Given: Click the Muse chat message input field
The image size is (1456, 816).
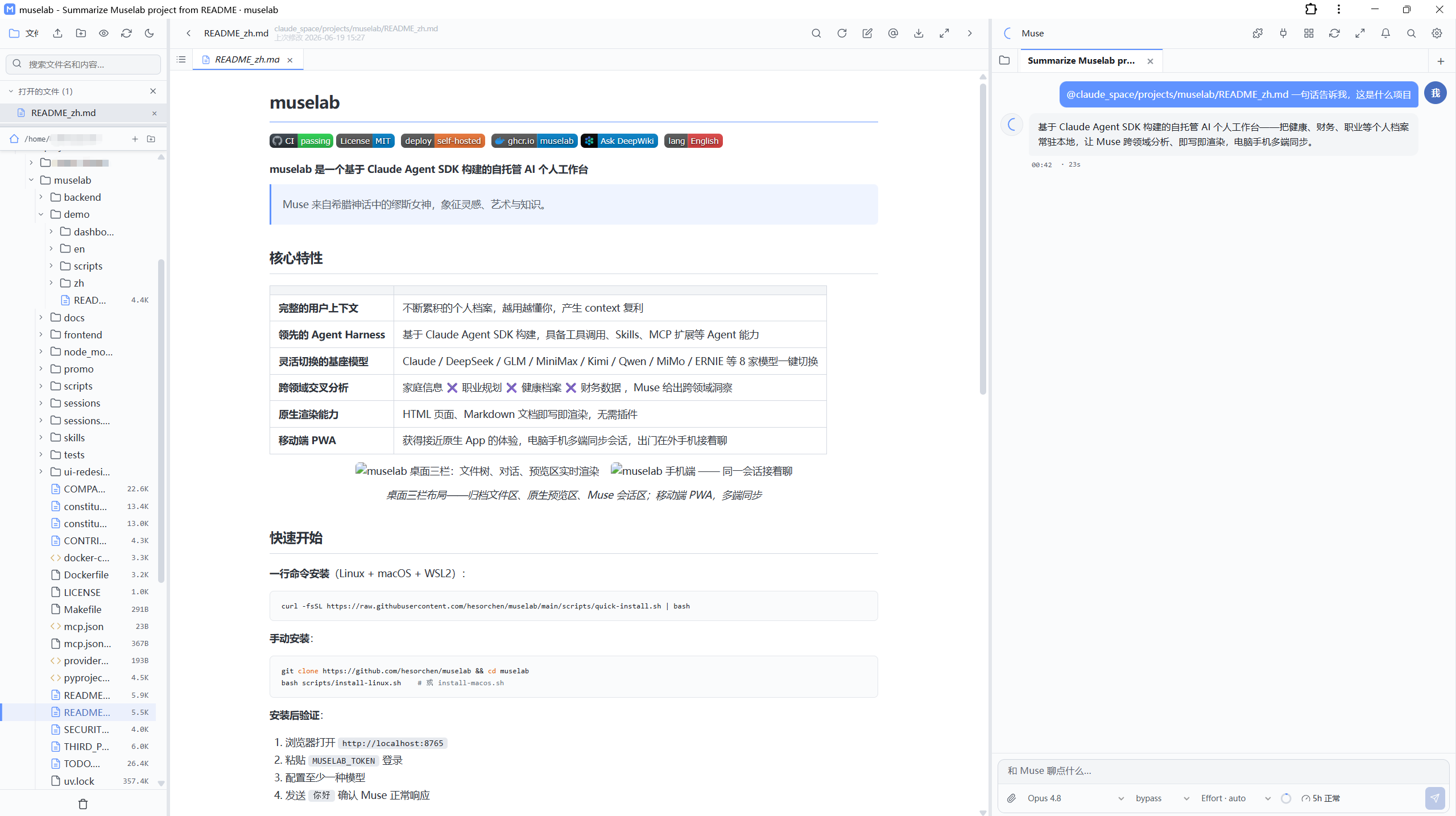Looking at the screenshot, I should pos(1223,771).
